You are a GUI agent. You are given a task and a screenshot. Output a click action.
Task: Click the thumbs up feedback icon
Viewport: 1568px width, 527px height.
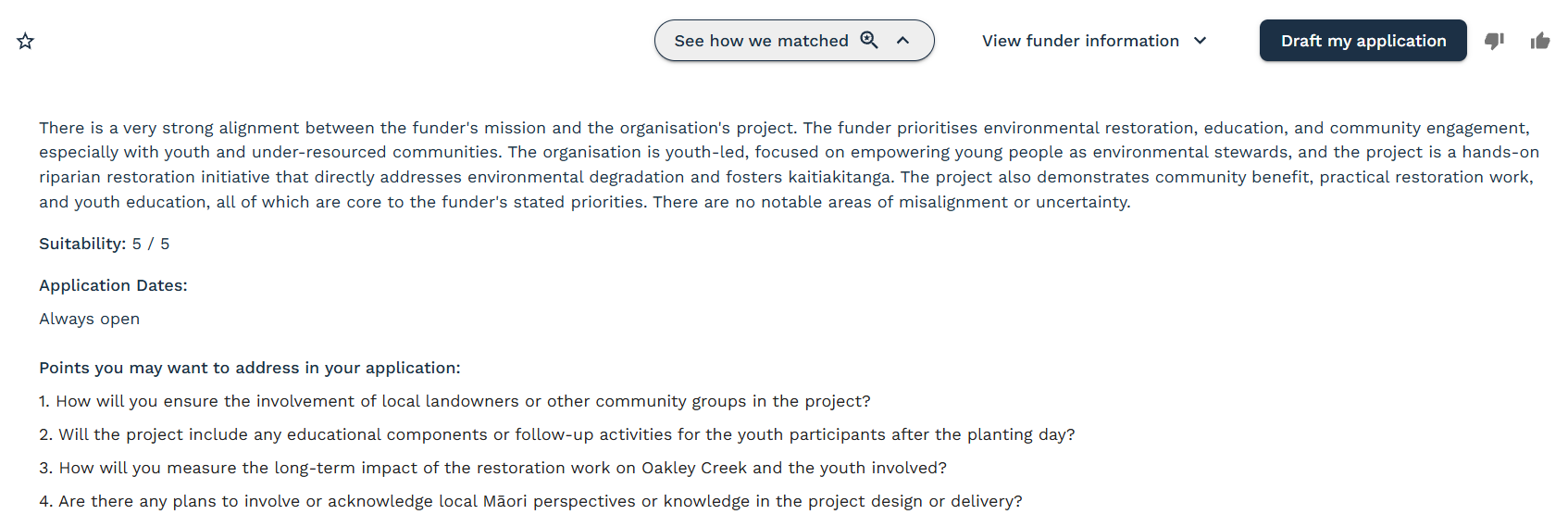(x=1540, y=41)
